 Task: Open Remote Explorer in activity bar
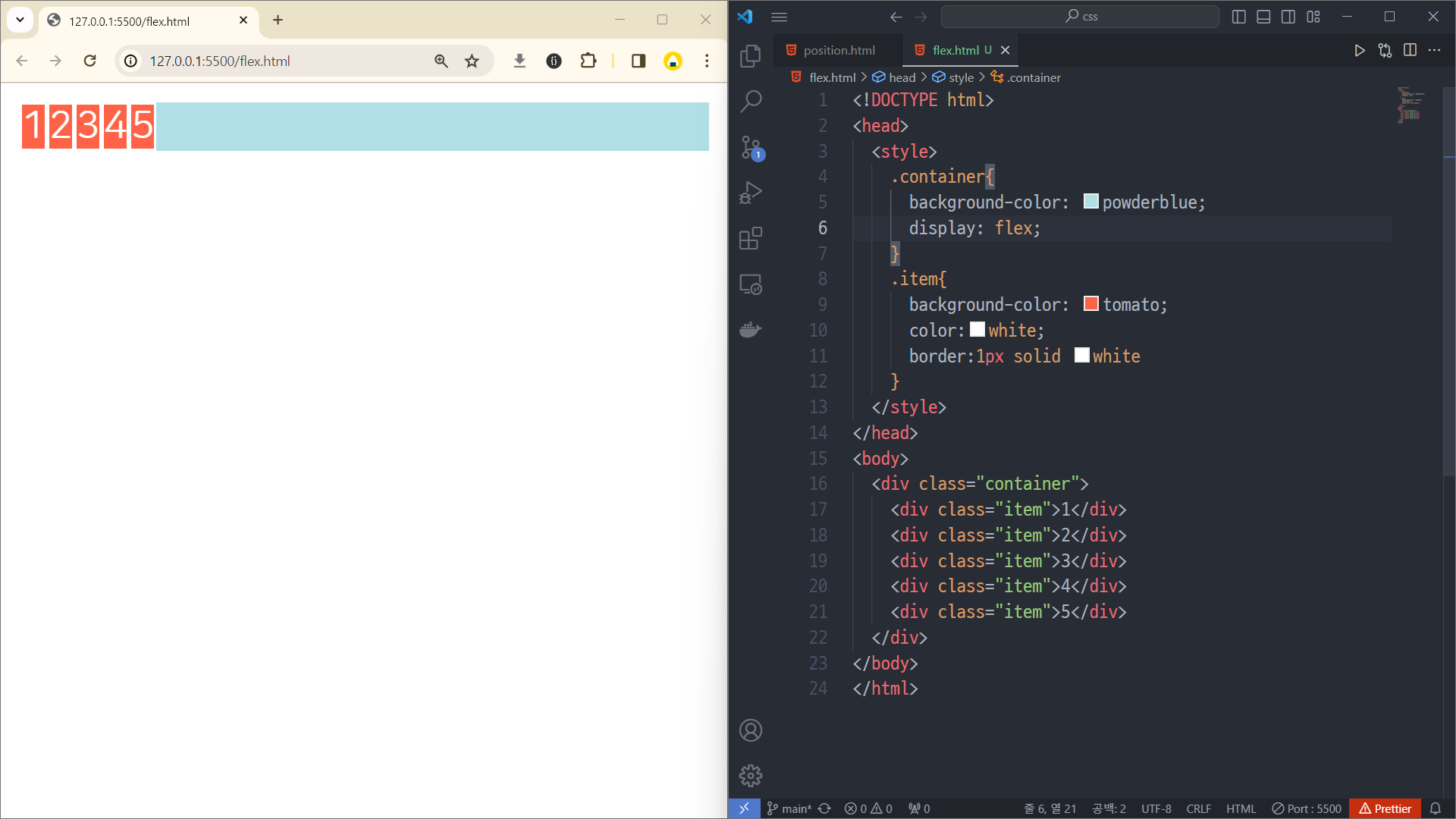click(750, 284)
